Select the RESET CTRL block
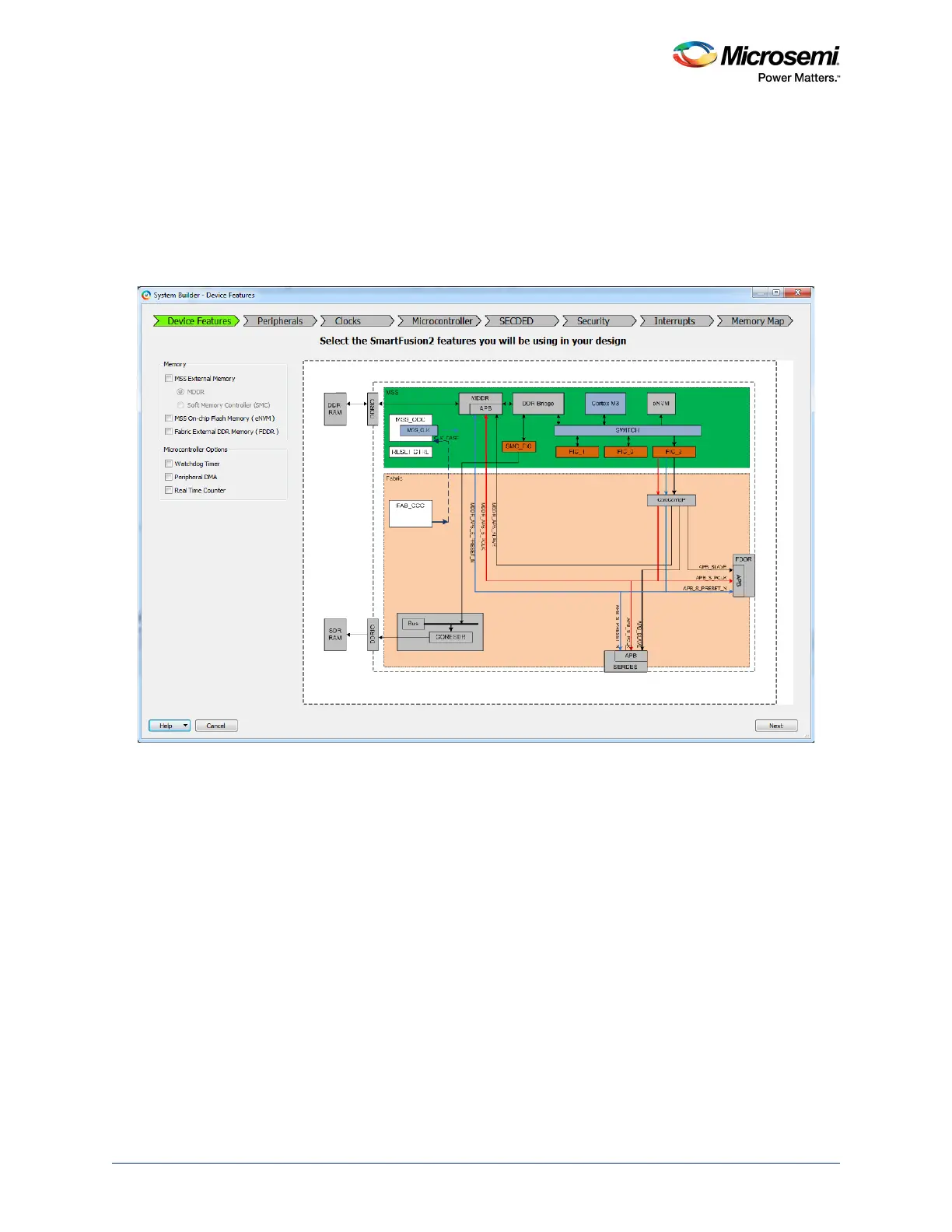The width and height of the screenshot is (952, 1232). click(411, 452)
